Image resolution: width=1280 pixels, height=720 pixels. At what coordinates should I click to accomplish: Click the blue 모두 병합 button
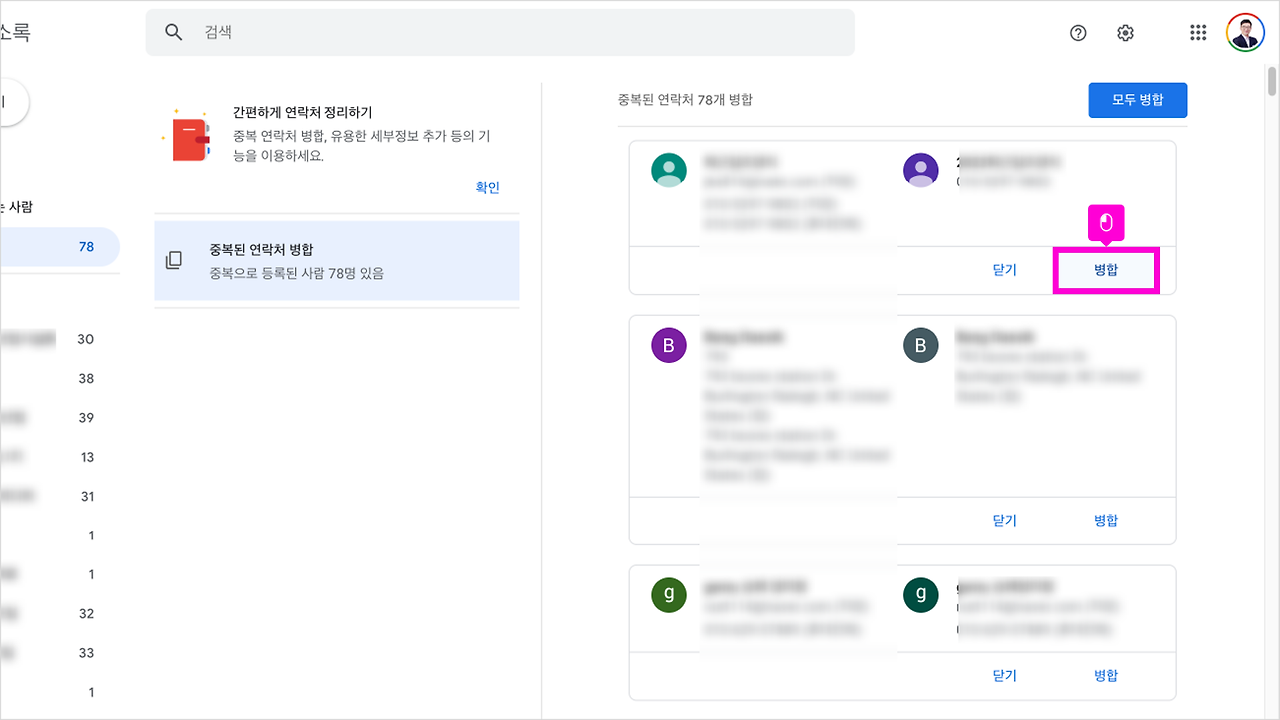(1137, 100)
